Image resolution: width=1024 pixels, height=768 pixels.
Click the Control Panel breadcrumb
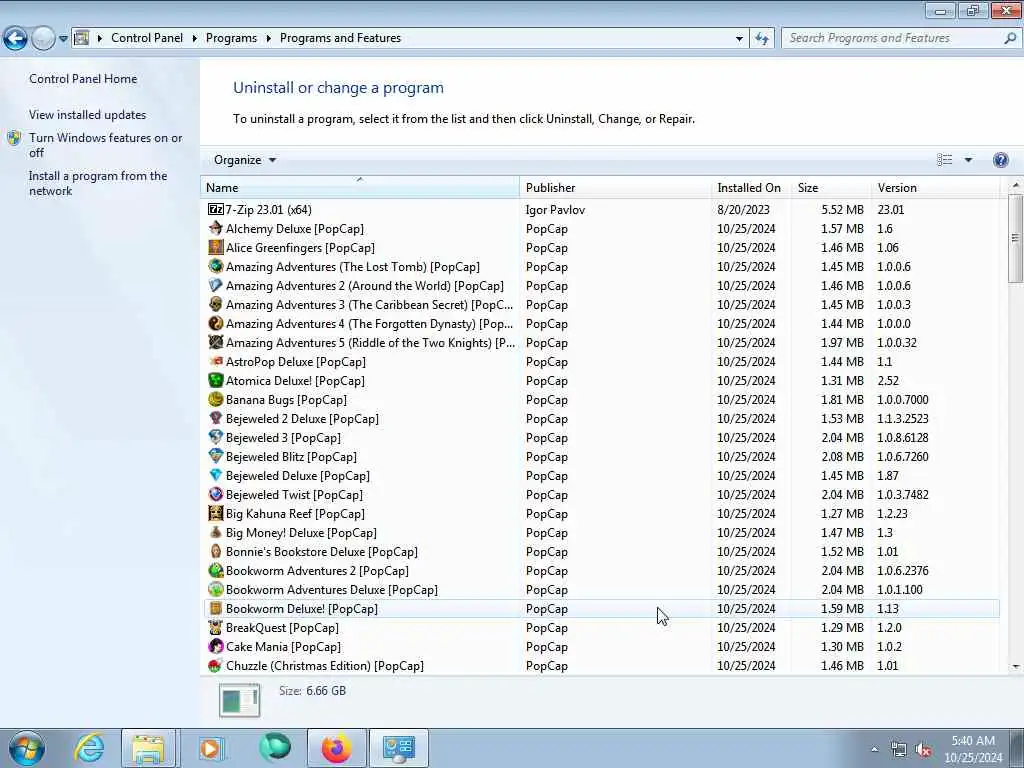147,38
